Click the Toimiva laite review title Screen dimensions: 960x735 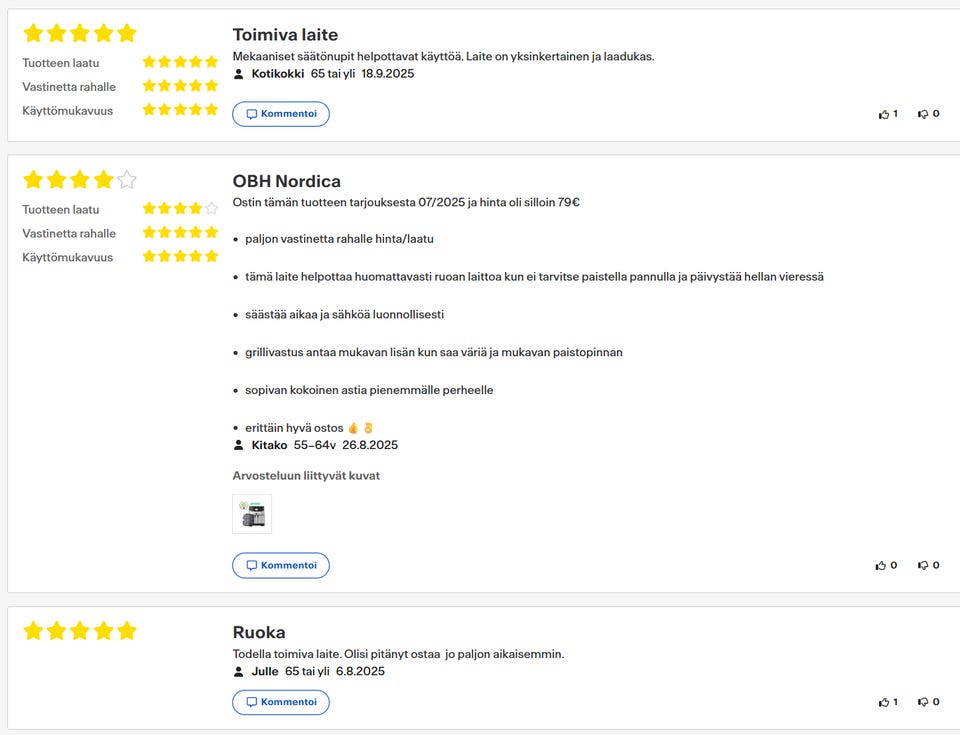(285, 35)
